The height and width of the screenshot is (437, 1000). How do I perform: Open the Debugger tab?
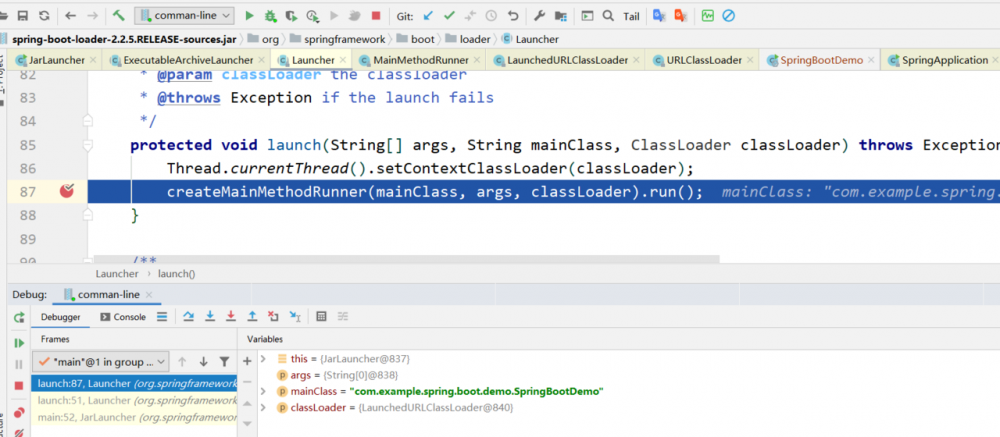click(61, 317)
